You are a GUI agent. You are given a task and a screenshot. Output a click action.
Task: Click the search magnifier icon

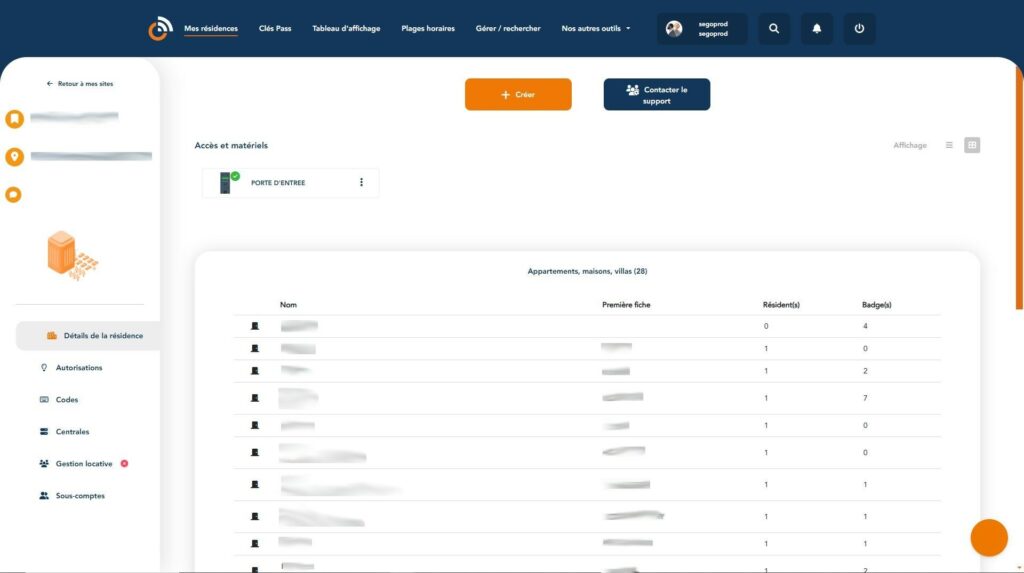(774, 29)
